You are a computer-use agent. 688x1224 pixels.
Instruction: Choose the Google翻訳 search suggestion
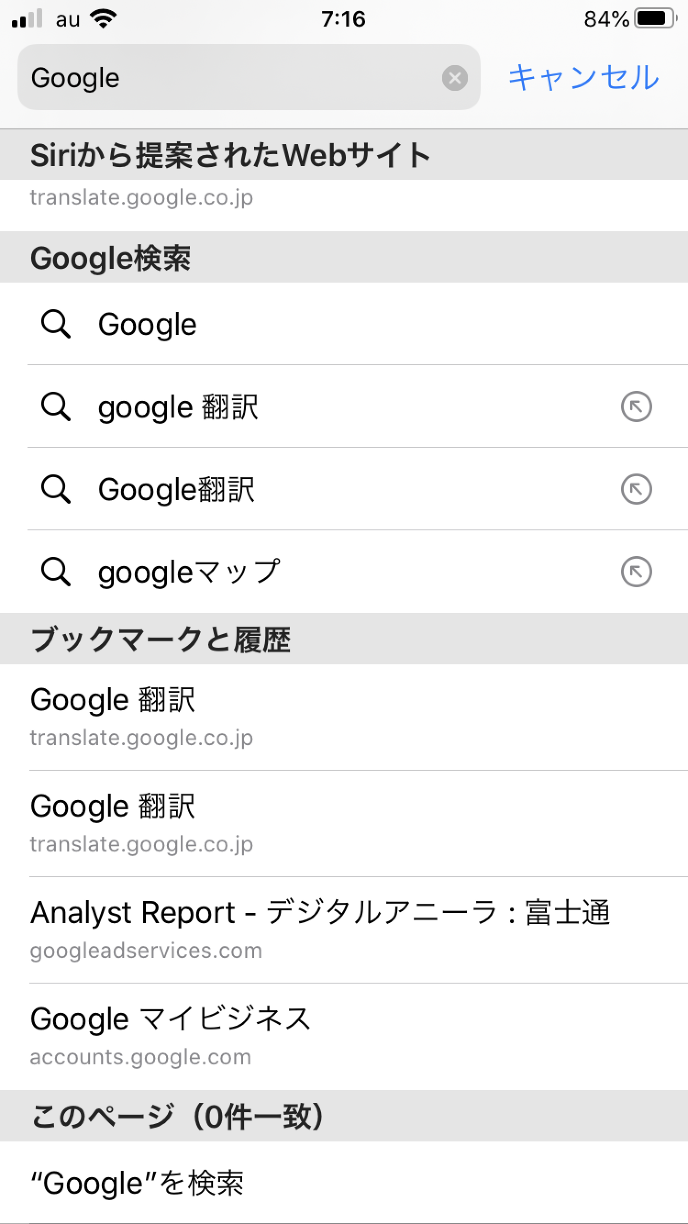point(176,489)
